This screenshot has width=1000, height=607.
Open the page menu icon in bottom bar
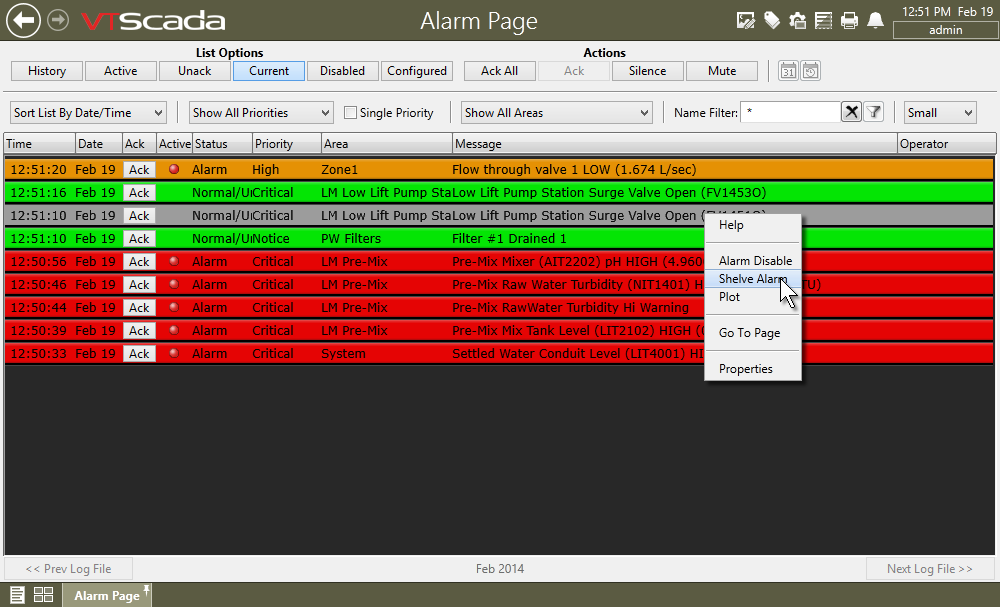(x=18, y=595)
